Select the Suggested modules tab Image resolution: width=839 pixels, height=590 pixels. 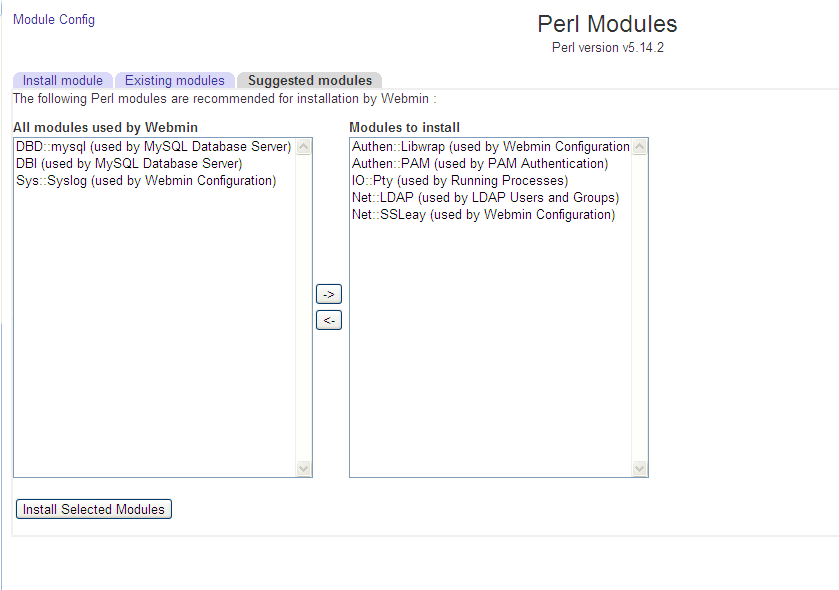pyautogui.click(x=310, y=80)
